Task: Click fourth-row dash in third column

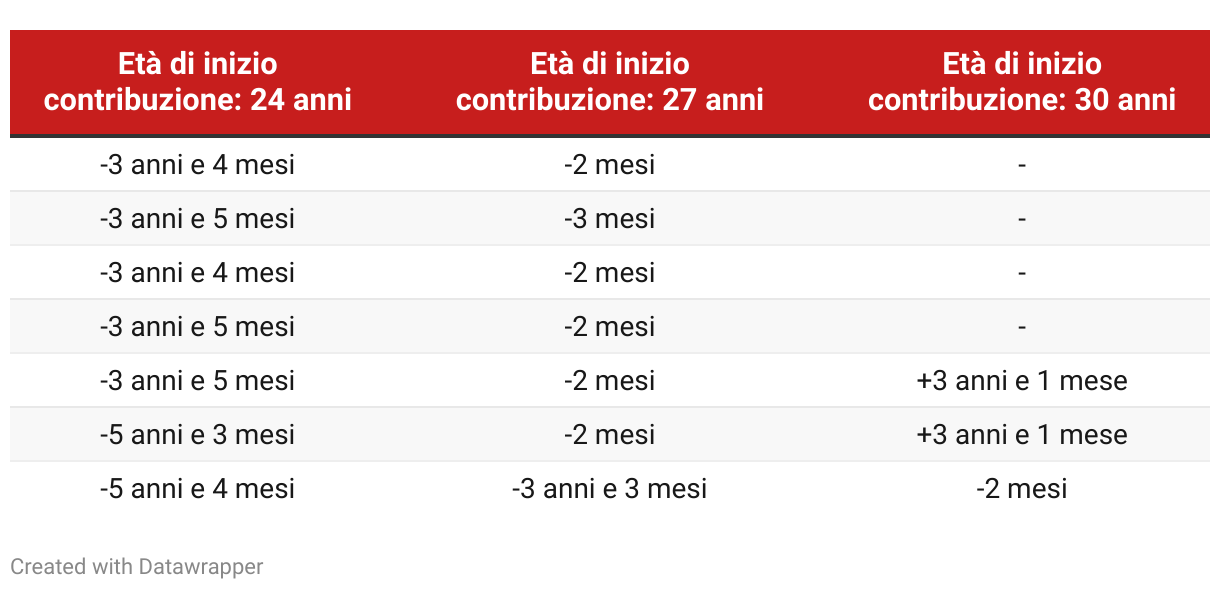Action: click(x=1021, y=326)
